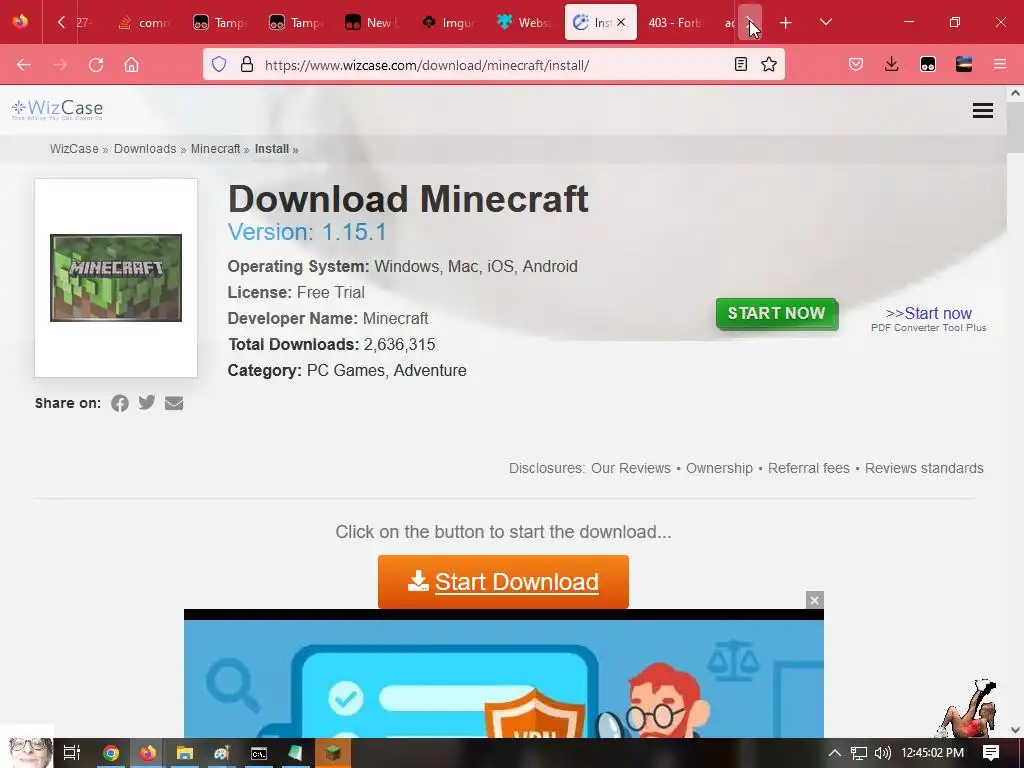The height and width of the screenshot is (768, 1024).
Task: Open tracking protection shield icon
Action: point(219,64)
